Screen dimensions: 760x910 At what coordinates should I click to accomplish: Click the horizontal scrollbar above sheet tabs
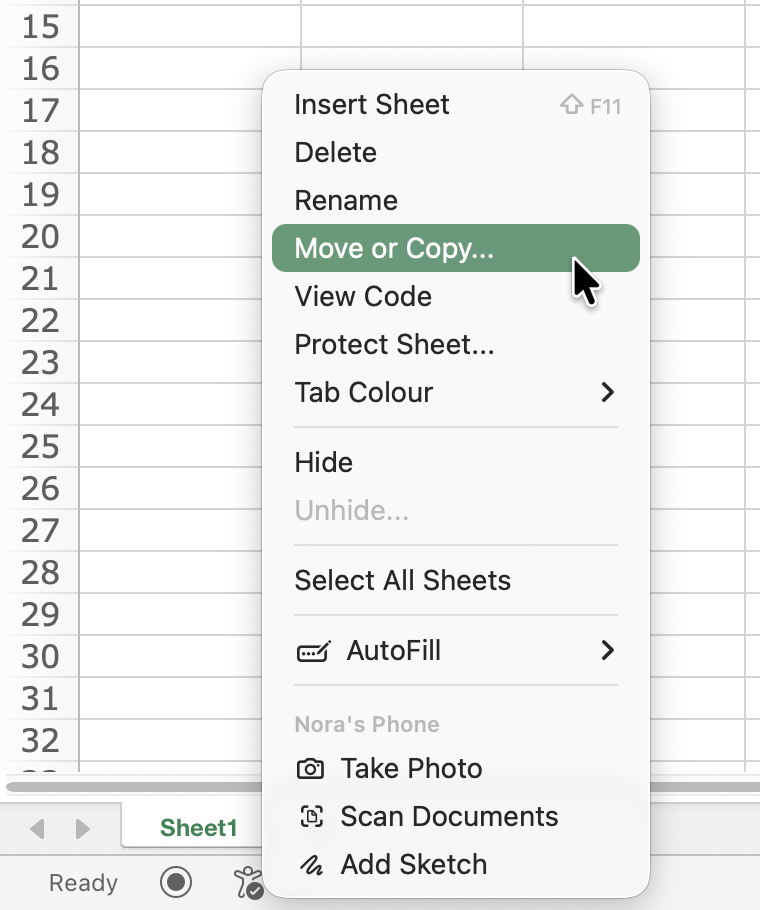(x=130, y=787)
